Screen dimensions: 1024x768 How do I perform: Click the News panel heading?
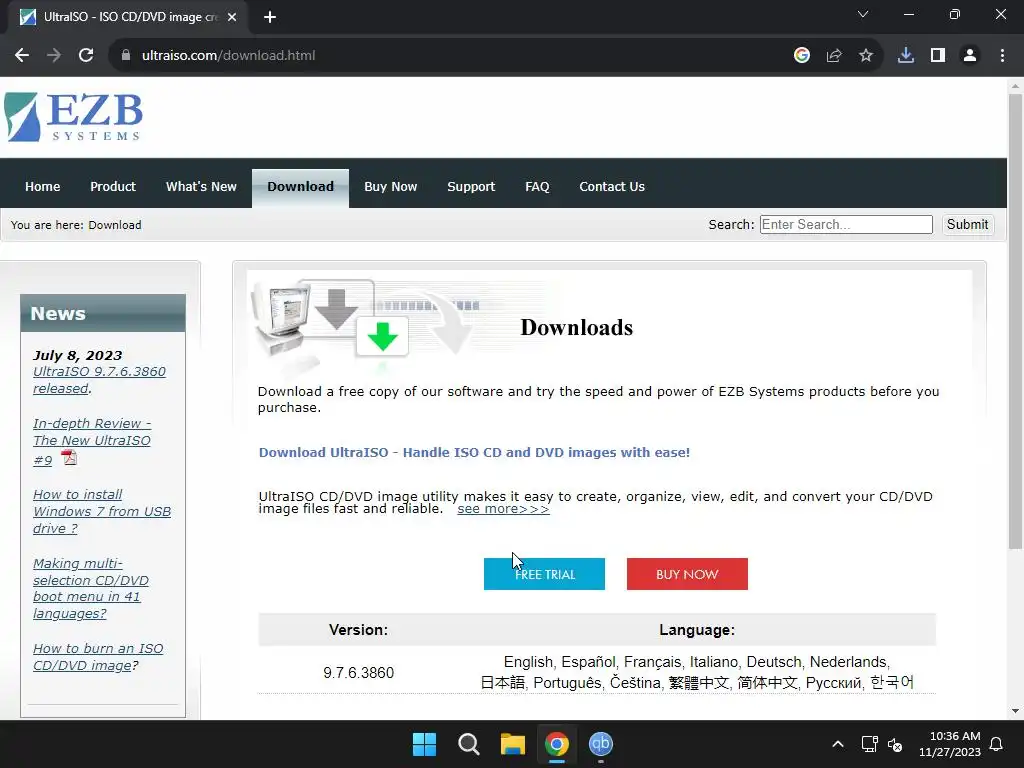[103, 313]
